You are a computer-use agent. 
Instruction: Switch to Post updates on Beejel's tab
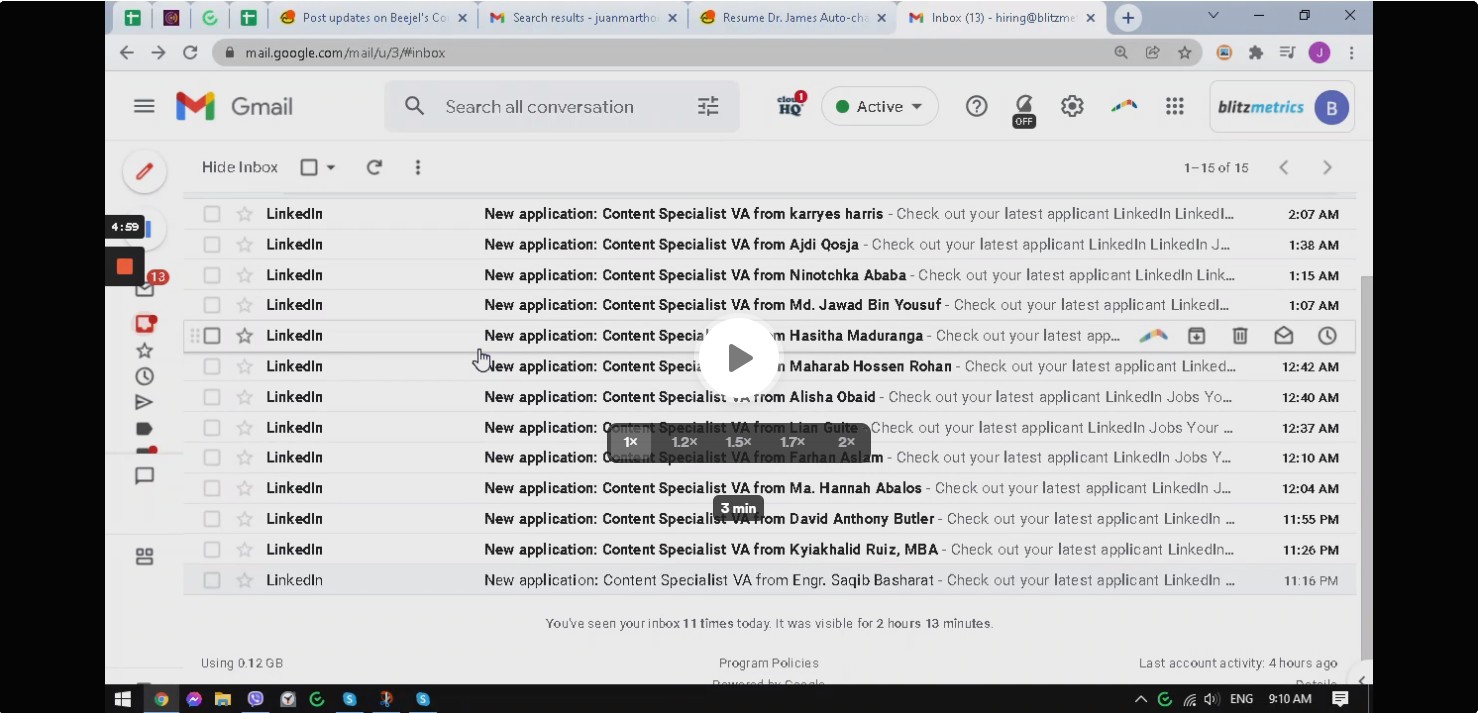[x=374, y=18]
